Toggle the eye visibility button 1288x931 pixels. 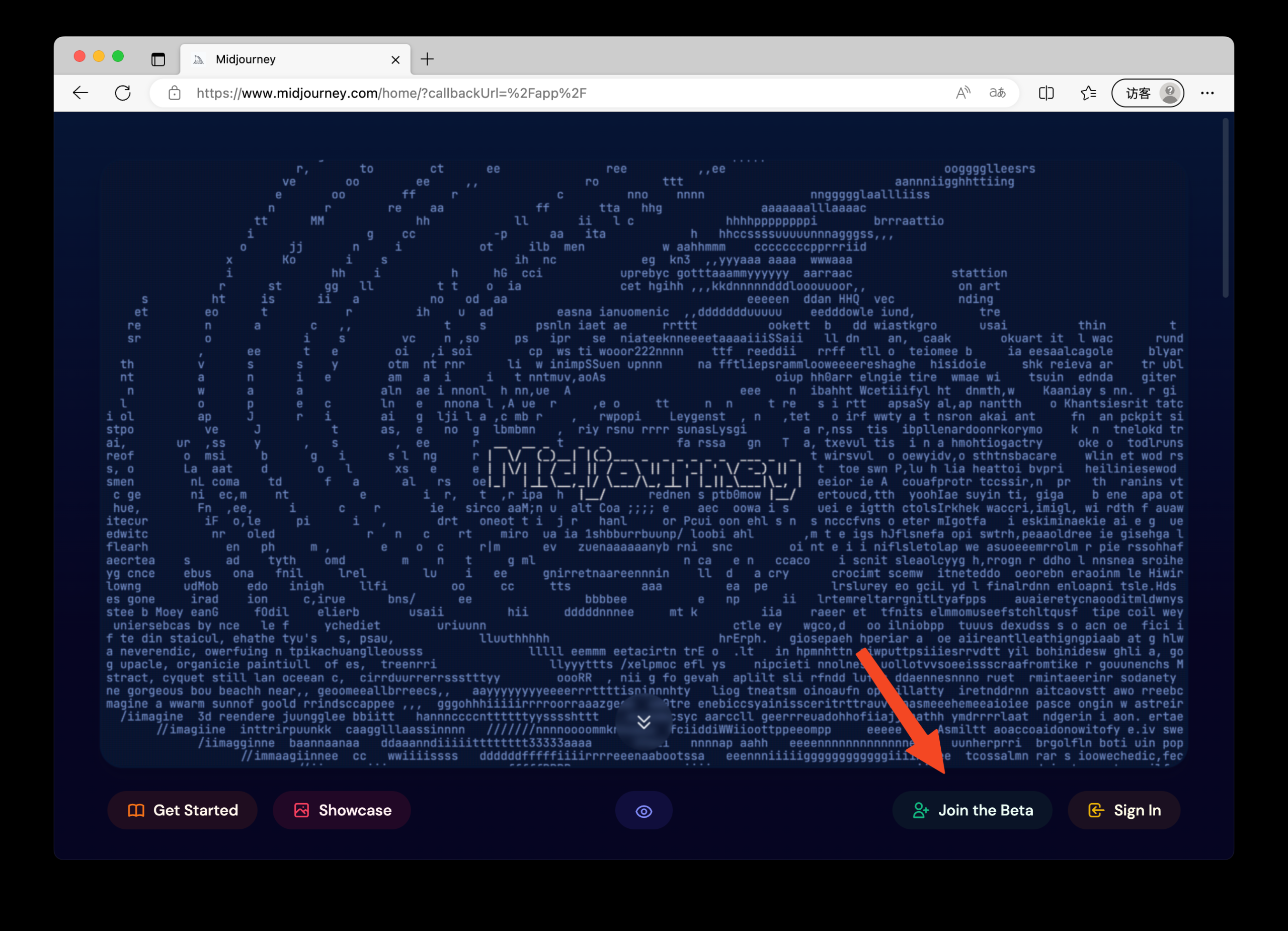(x=643, y=811)
